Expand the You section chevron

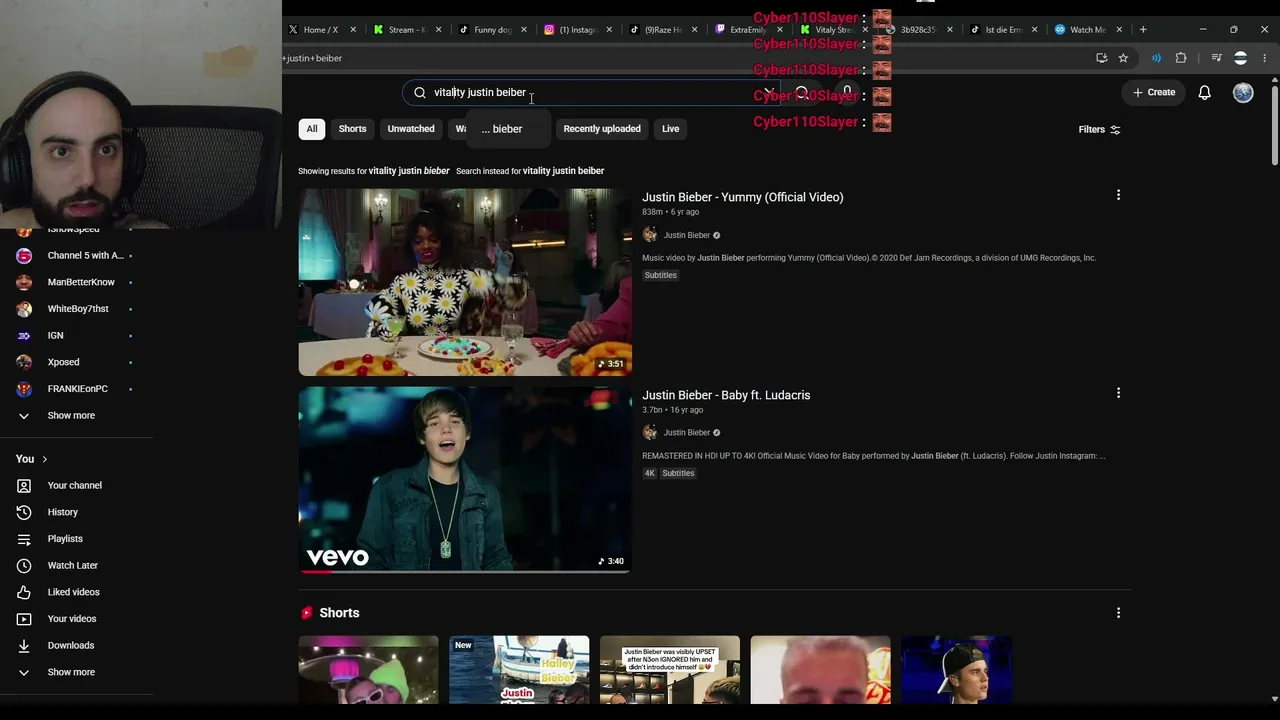point(44,459)
